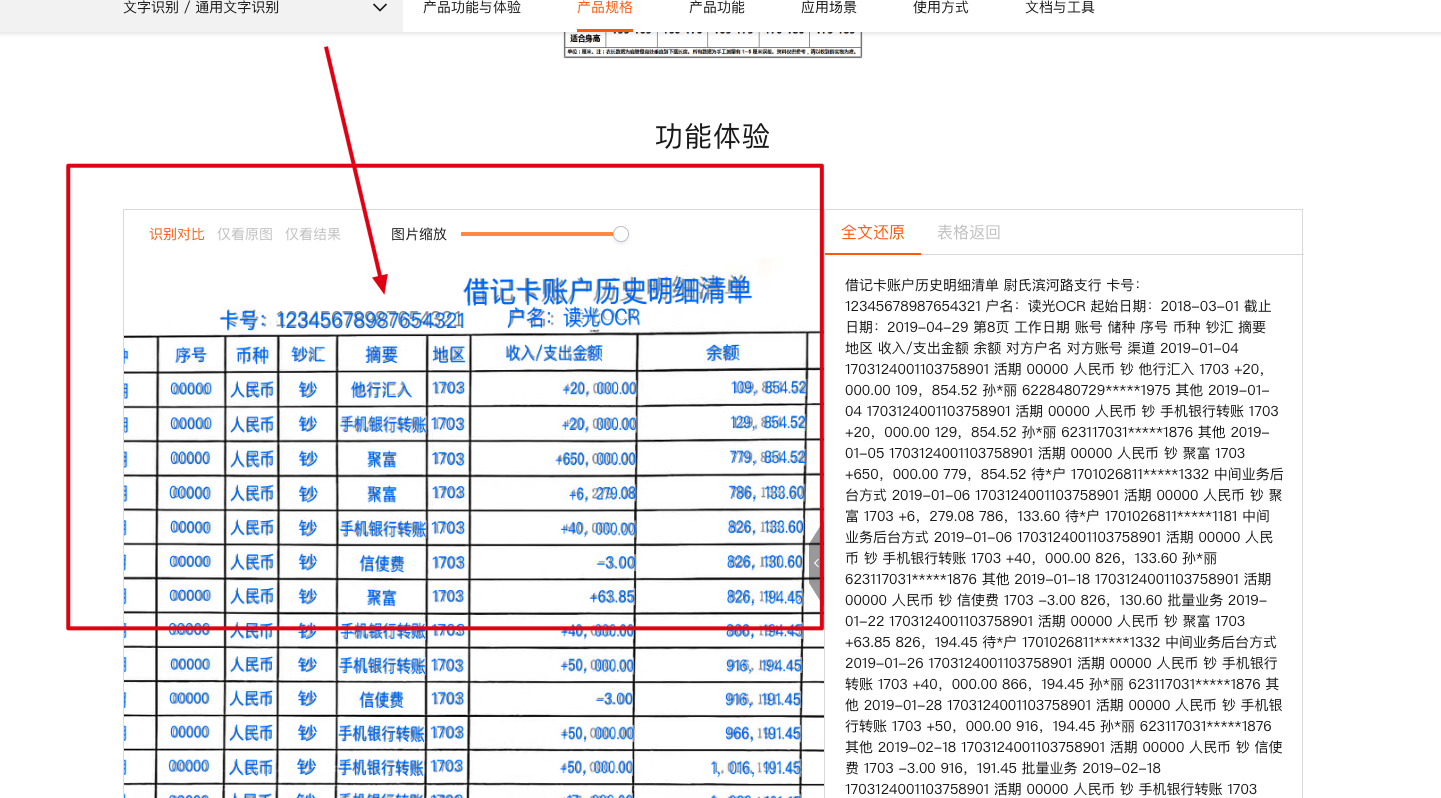Click the 借记卡账户历史明细清单 title in image

pos(608,291)
